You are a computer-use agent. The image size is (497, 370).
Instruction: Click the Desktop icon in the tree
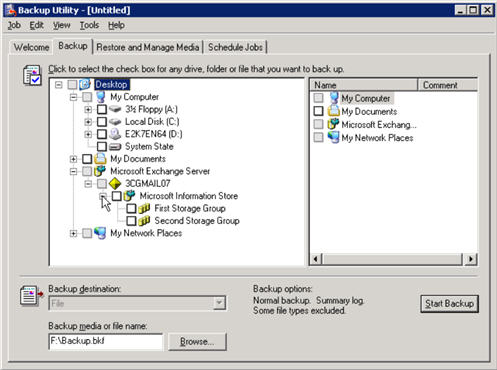click(x=85, y=84)
